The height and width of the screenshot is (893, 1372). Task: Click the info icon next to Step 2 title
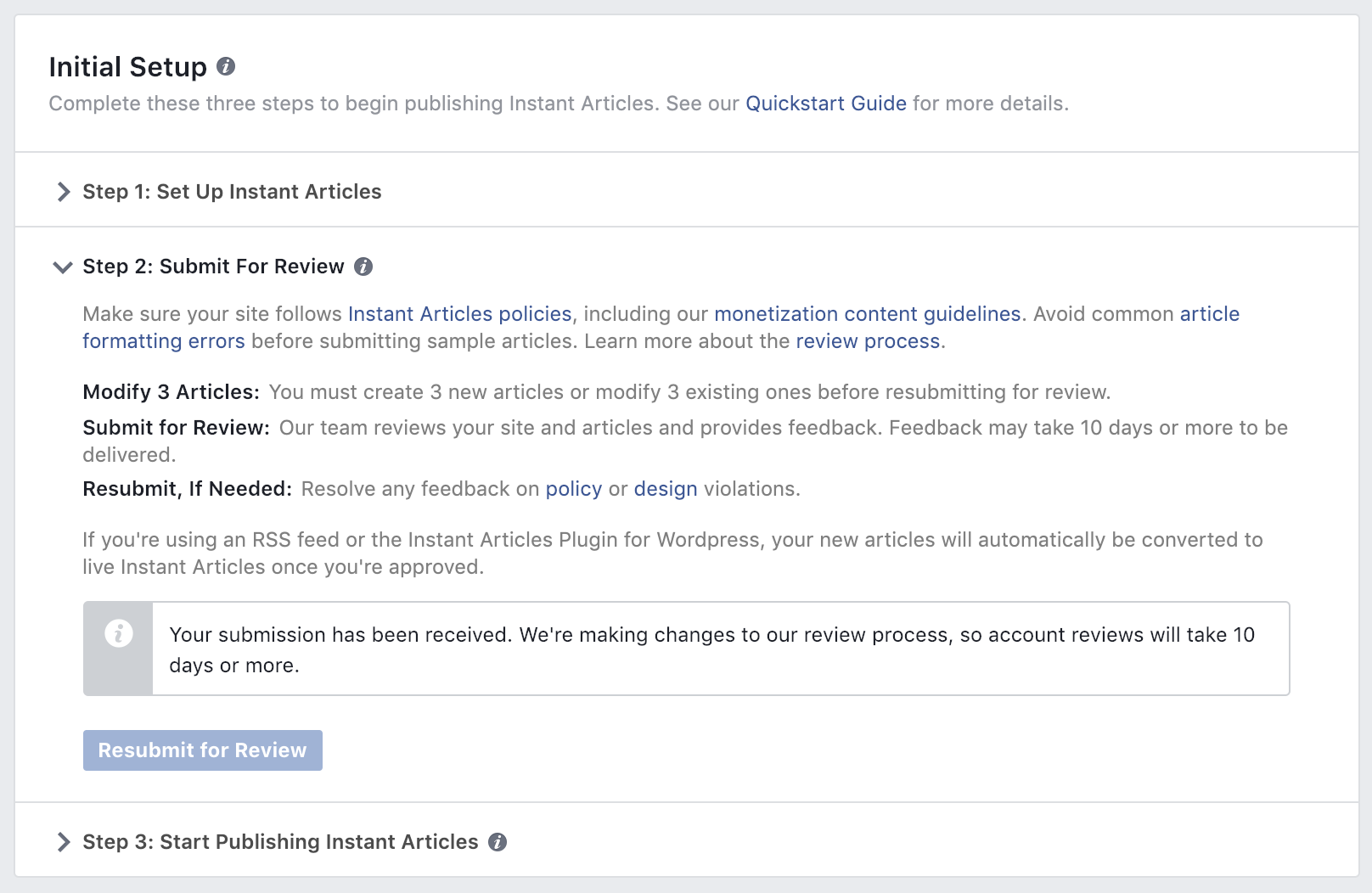(363, 267)
